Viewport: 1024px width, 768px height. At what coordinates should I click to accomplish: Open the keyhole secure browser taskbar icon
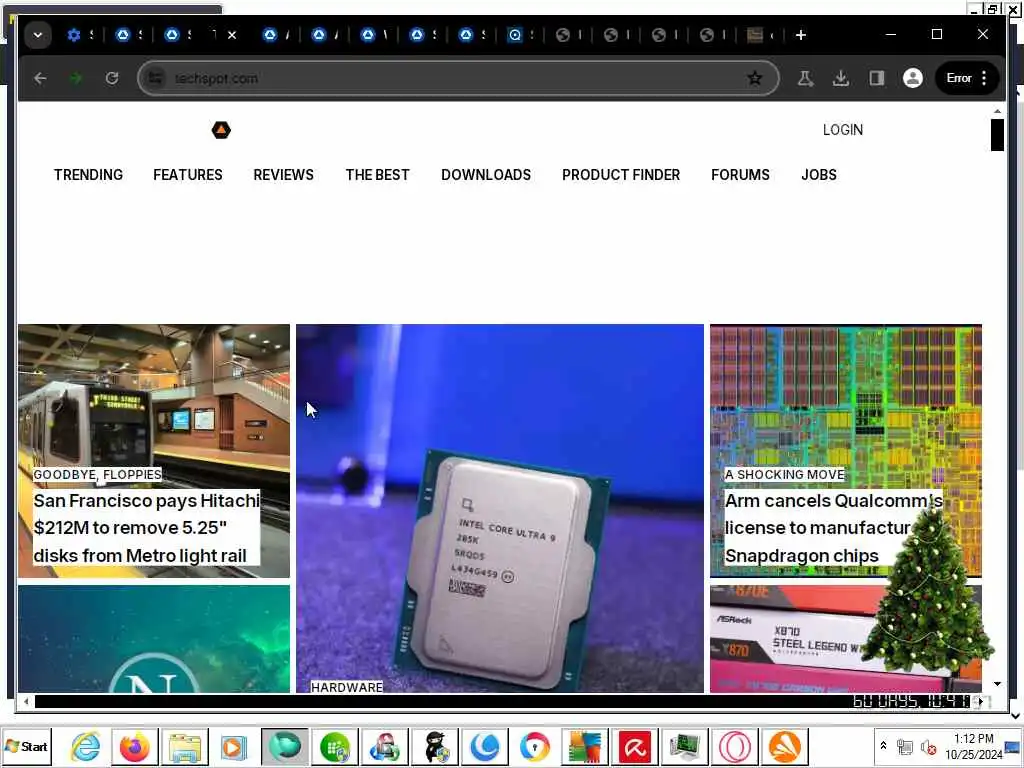535,746
